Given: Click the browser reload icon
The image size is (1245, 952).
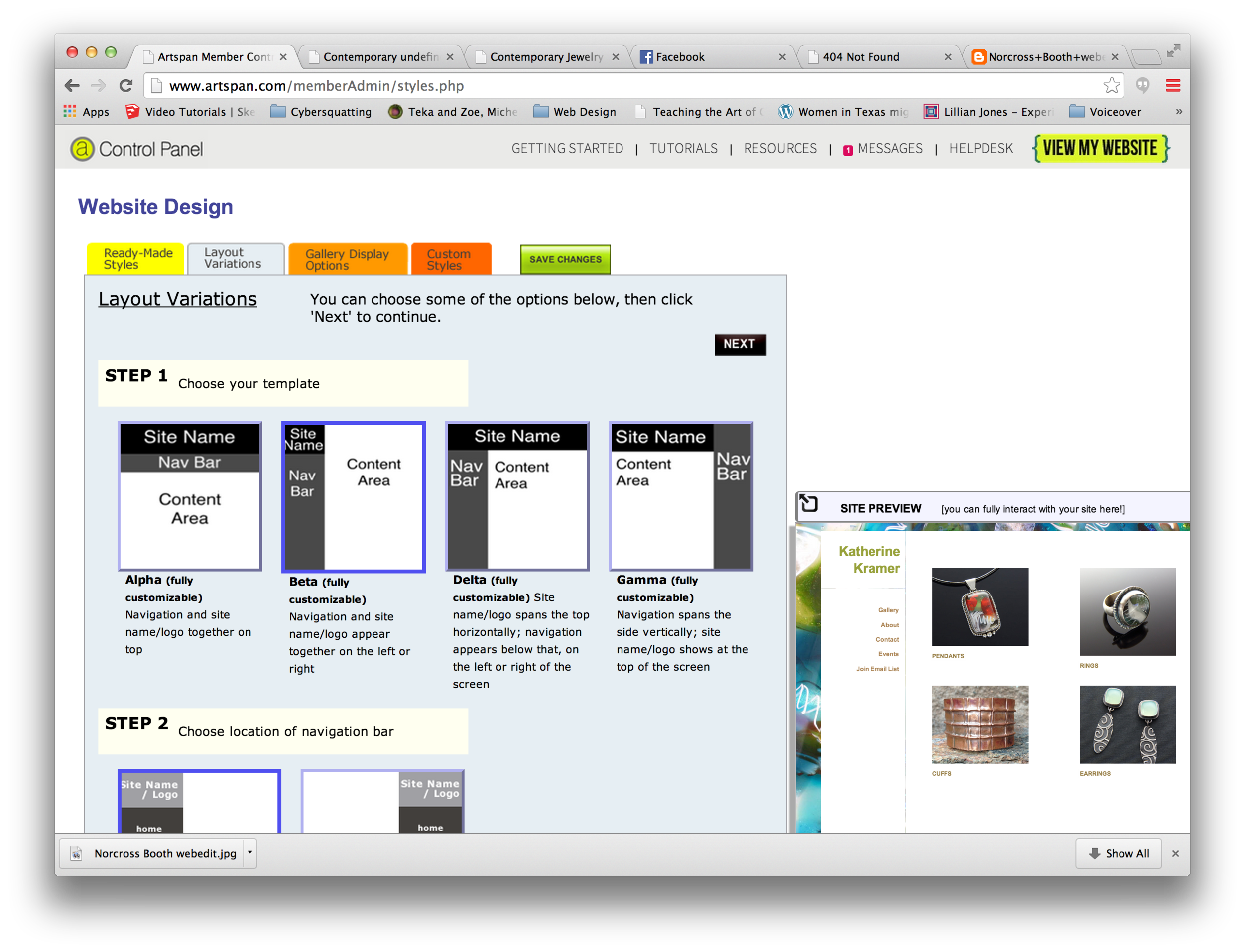Looking at the screenshot, I should pyautogui.click(x=126, y=86).
